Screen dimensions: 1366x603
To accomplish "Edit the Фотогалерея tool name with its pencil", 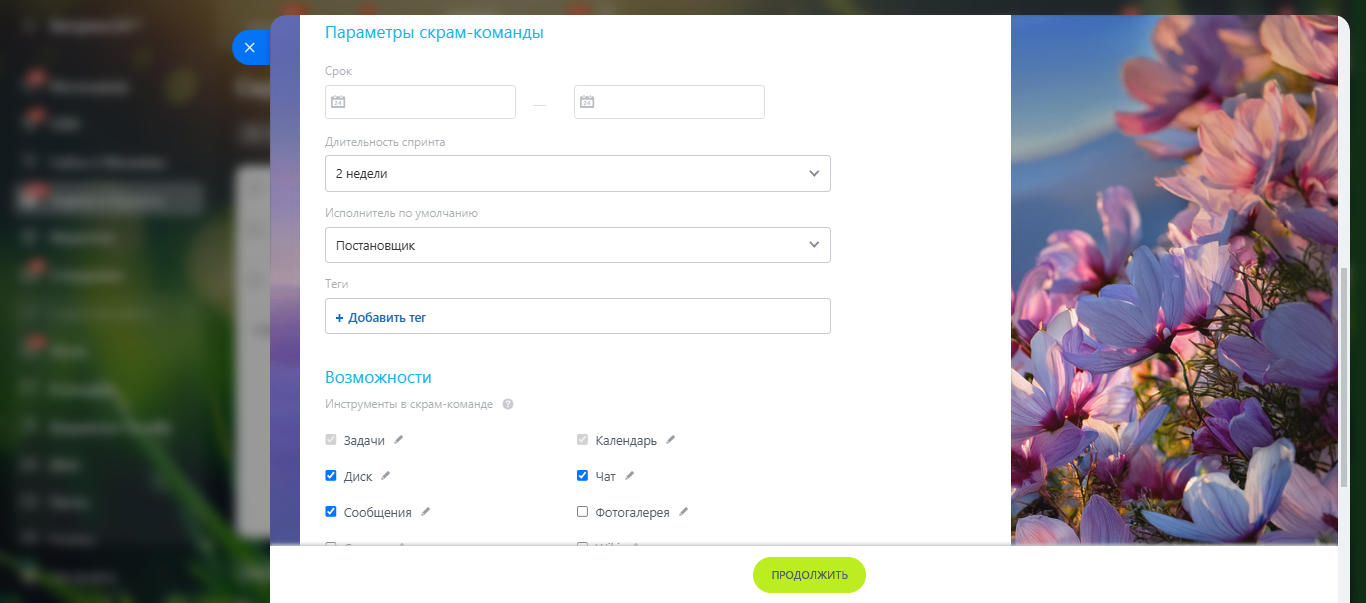I will pos(684,511).
